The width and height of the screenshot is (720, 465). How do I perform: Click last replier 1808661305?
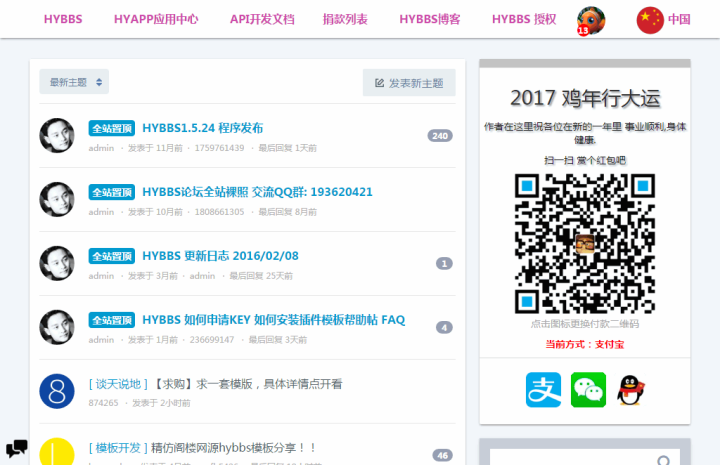coord(219,212)
